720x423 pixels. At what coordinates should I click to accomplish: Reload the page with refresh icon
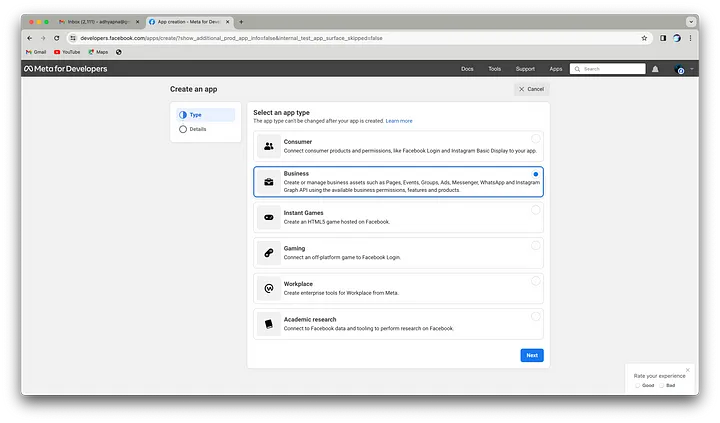(x=56, y=38)
